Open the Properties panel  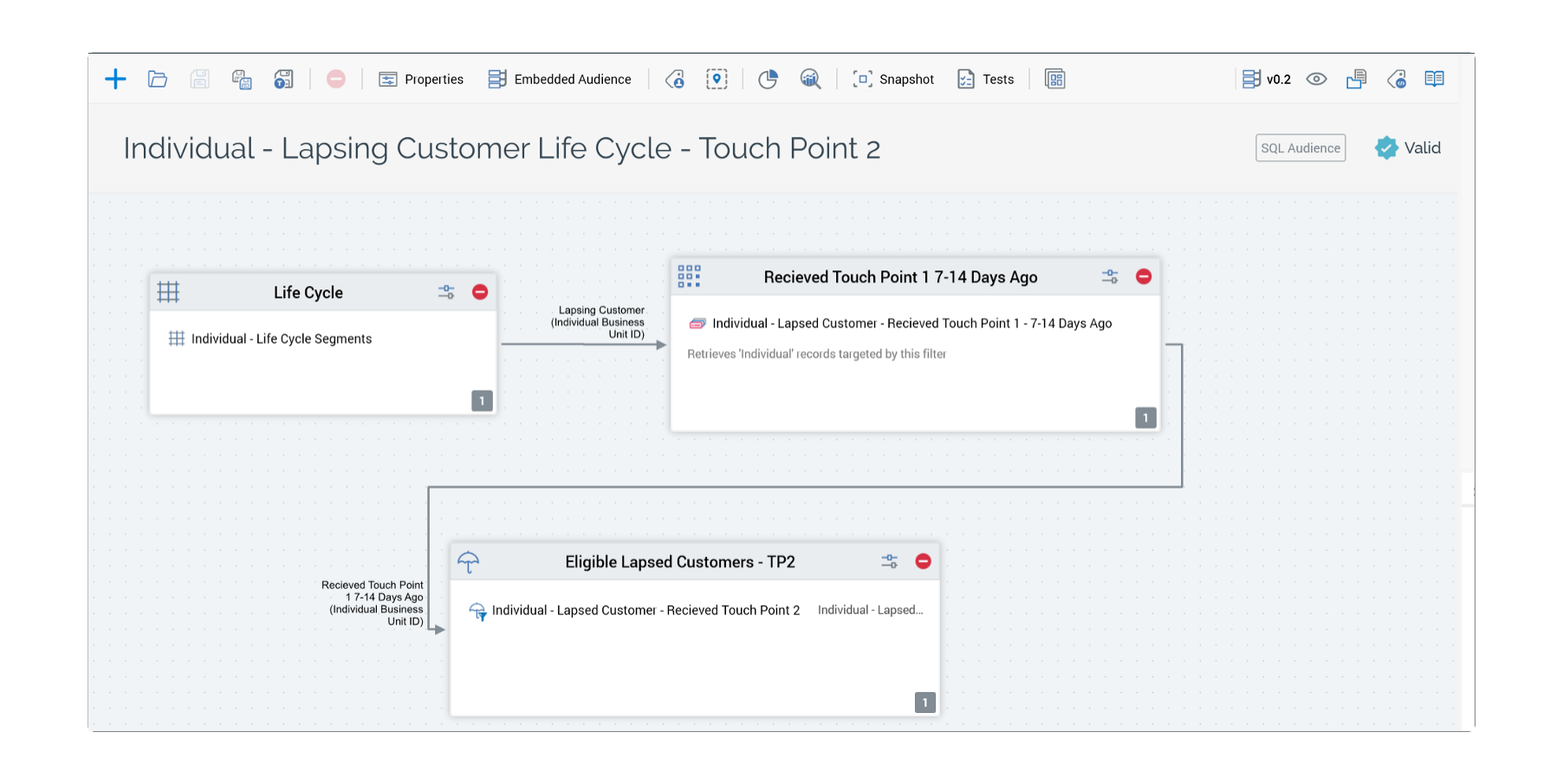[x=421, y=80]
